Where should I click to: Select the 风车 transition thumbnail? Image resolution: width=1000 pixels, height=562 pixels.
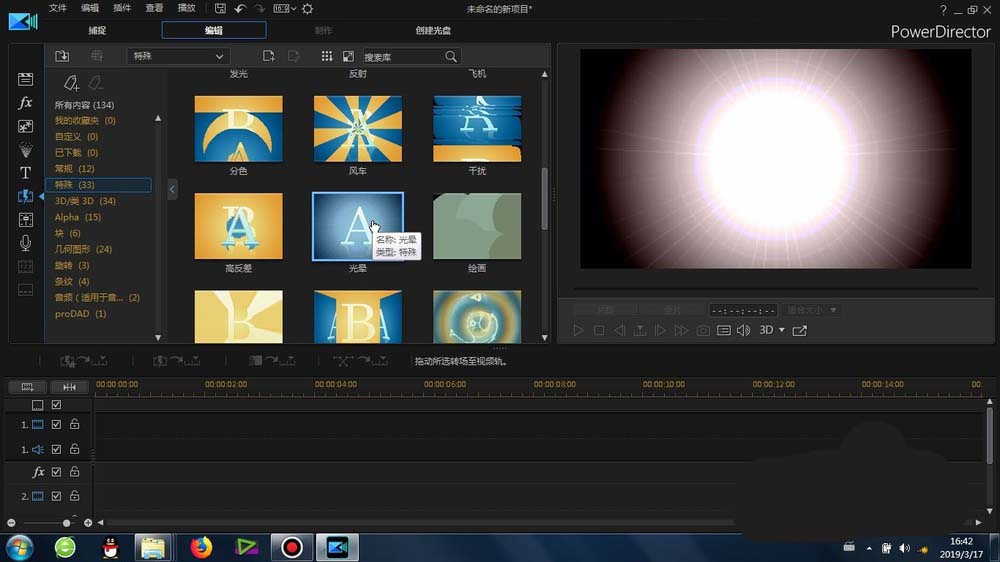click(357, 128)
